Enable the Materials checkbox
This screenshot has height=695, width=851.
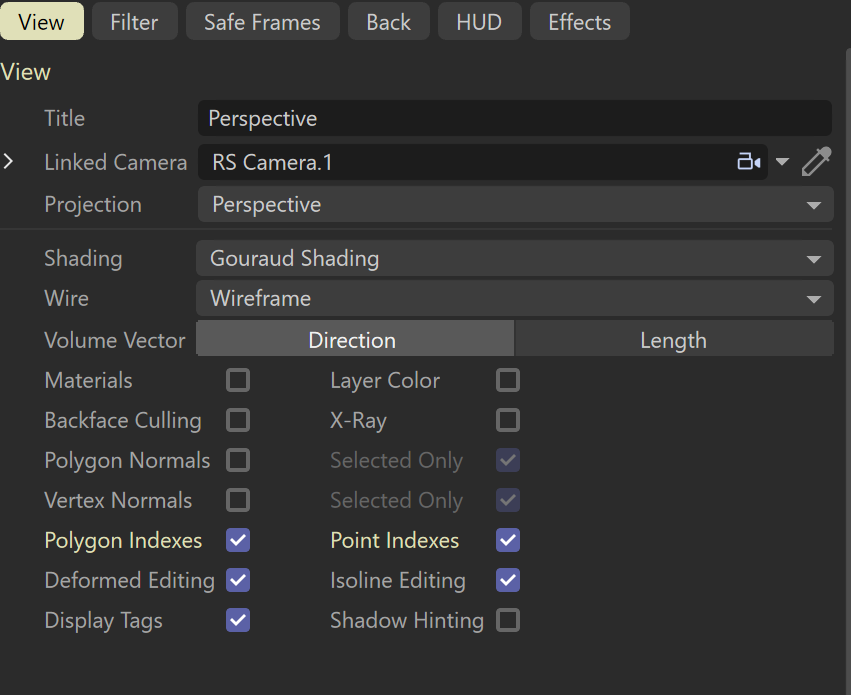pos(238,380)
